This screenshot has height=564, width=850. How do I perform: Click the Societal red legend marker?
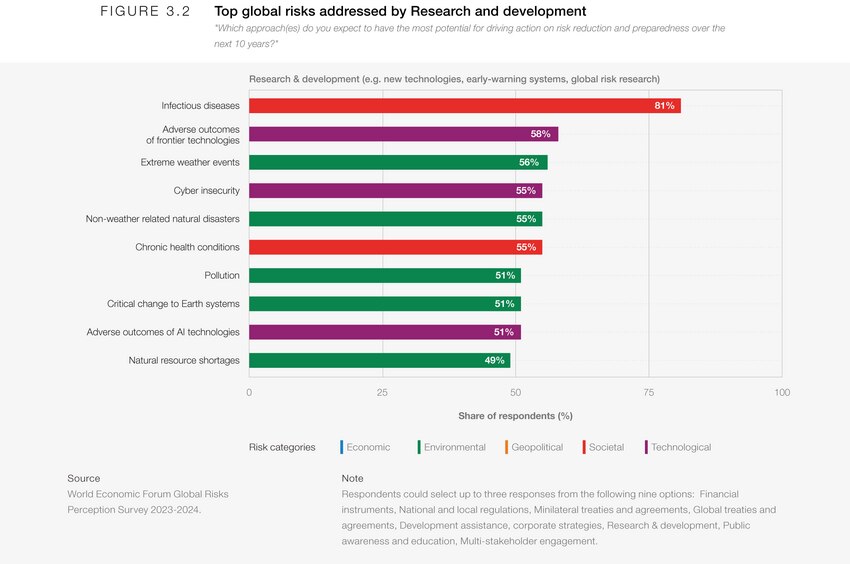tap(584, 447)
